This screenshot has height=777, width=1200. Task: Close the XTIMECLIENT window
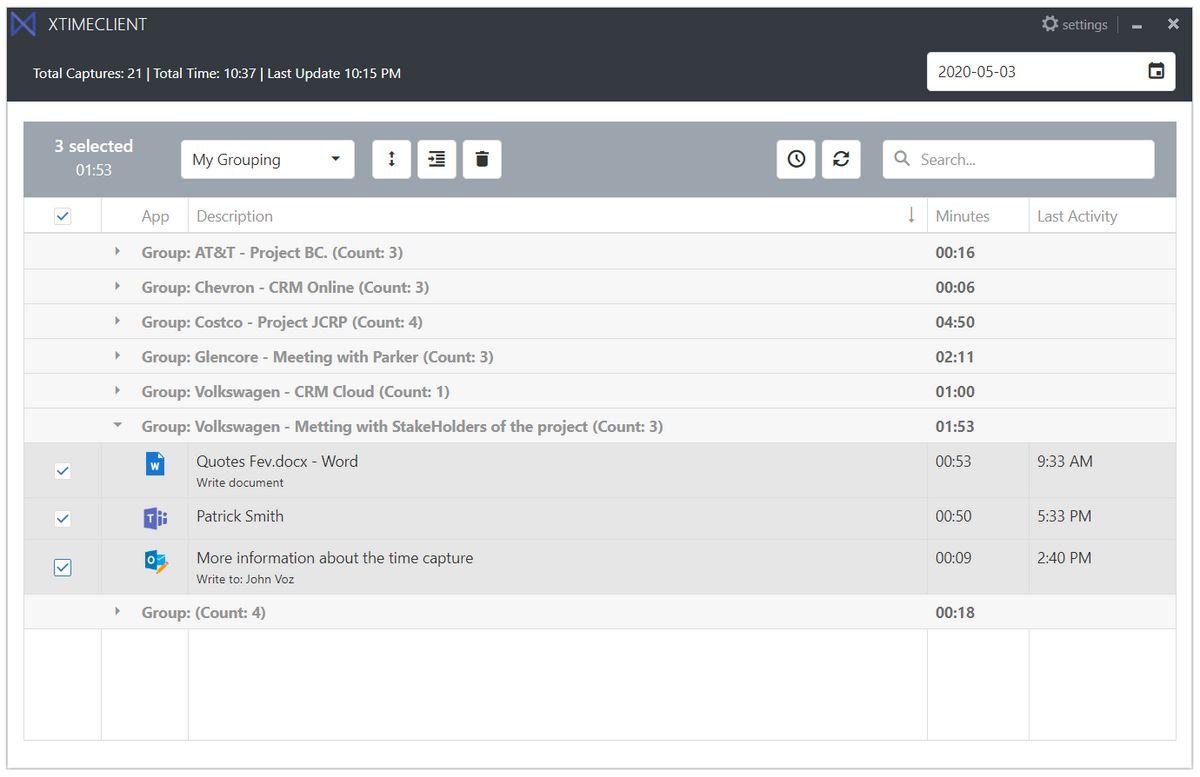1173,24
